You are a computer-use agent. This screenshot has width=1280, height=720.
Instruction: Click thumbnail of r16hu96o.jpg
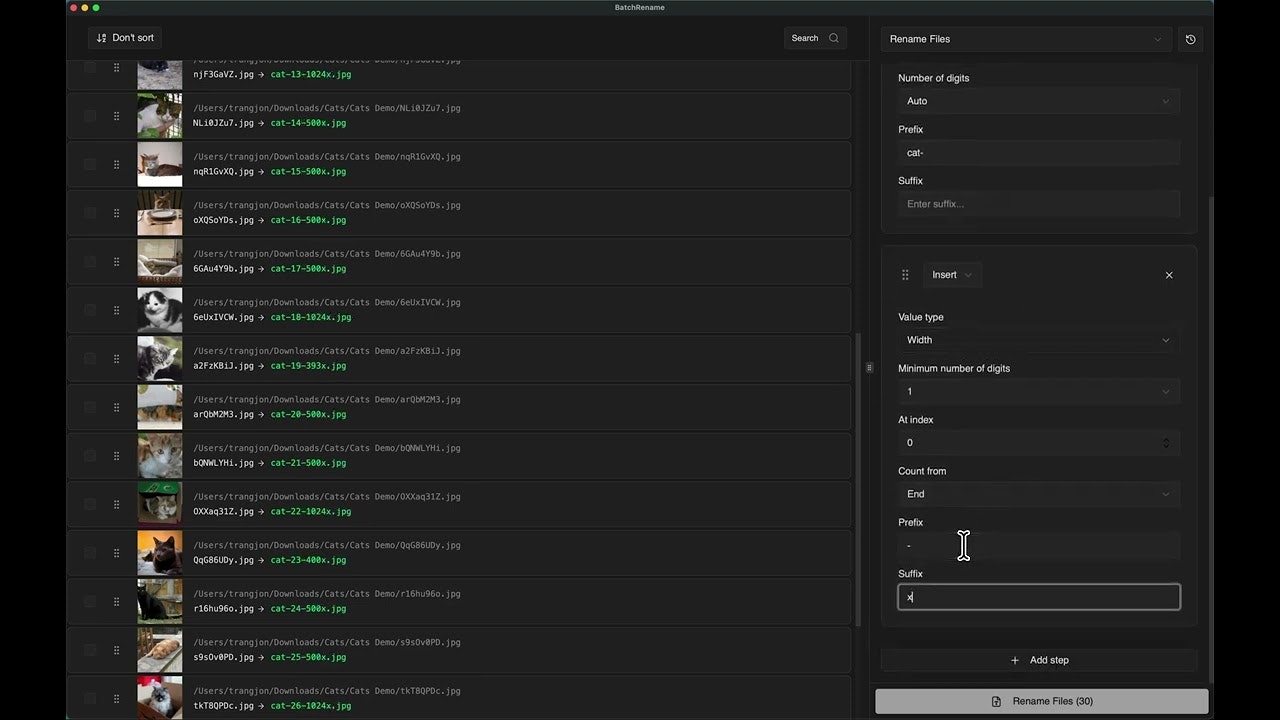(x=160, y=601)
